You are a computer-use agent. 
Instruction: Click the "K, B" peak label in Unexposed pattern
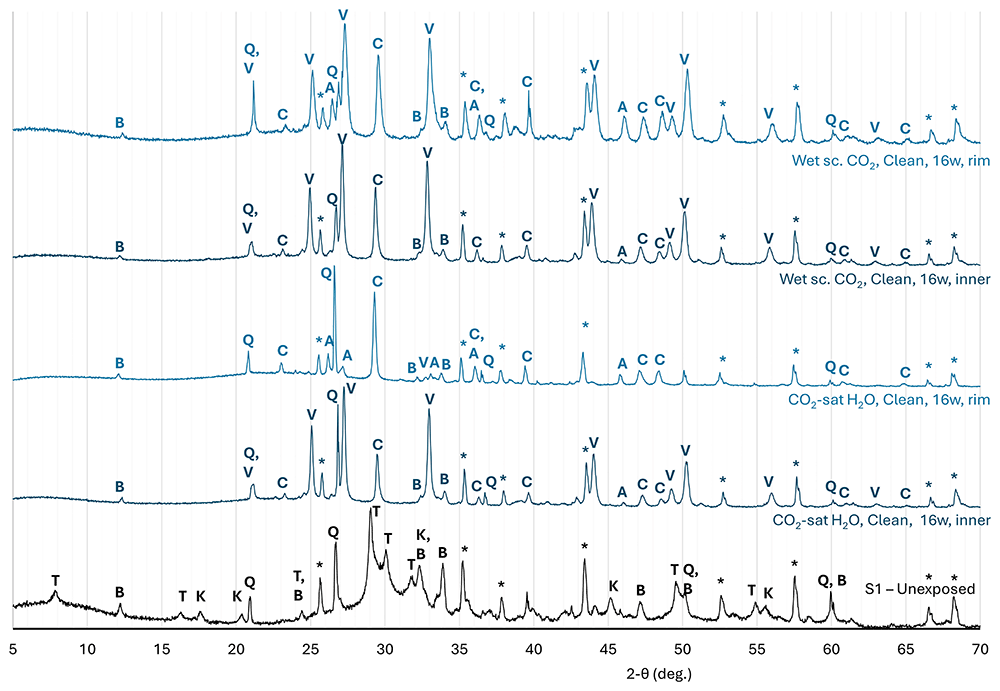421,544
